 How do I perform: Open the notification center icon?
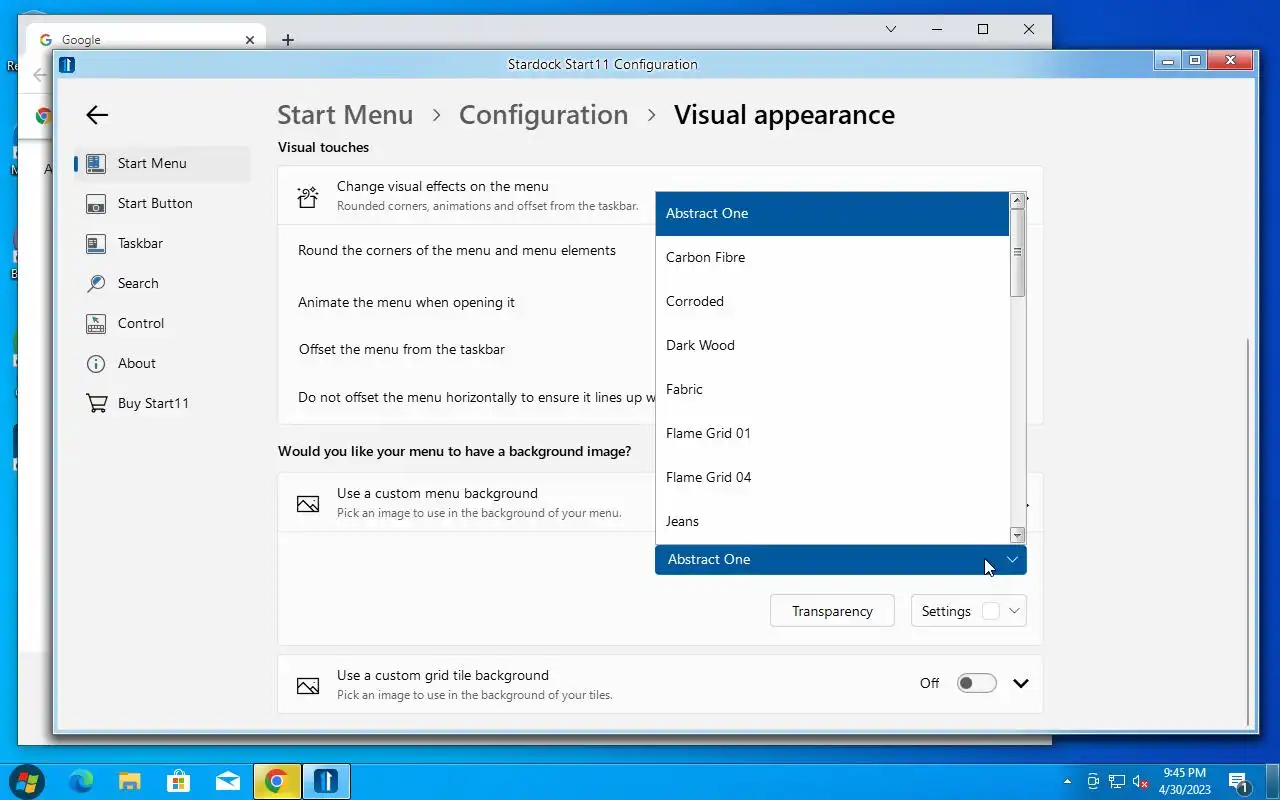click(1239, 781)
